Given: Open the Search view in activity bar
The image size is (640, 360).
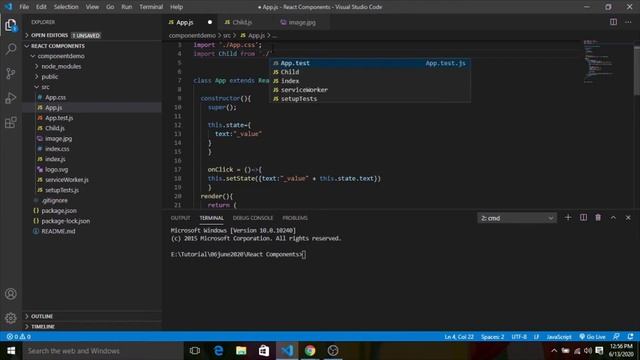Looking at the screenshot, I should coord(11,49).
